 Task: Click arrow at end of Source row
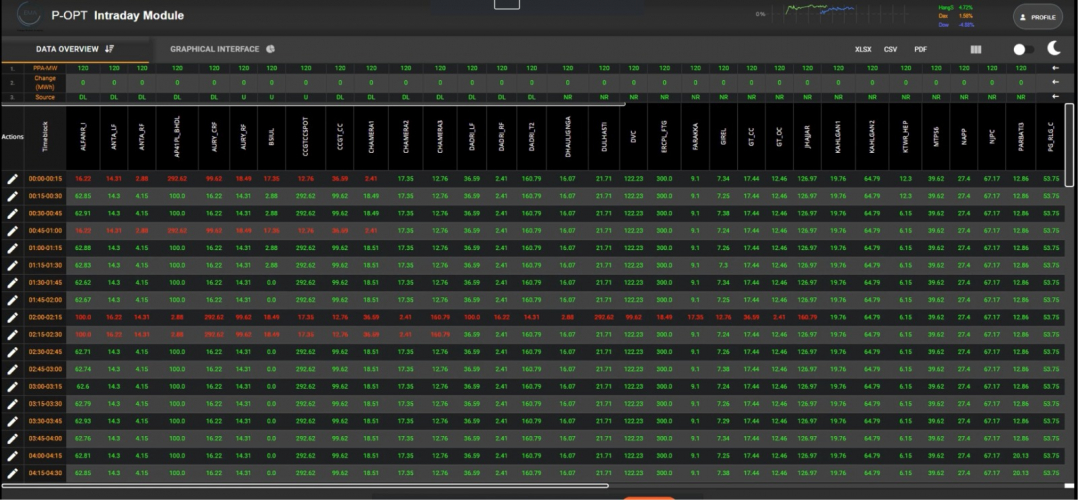[1055, 97]
